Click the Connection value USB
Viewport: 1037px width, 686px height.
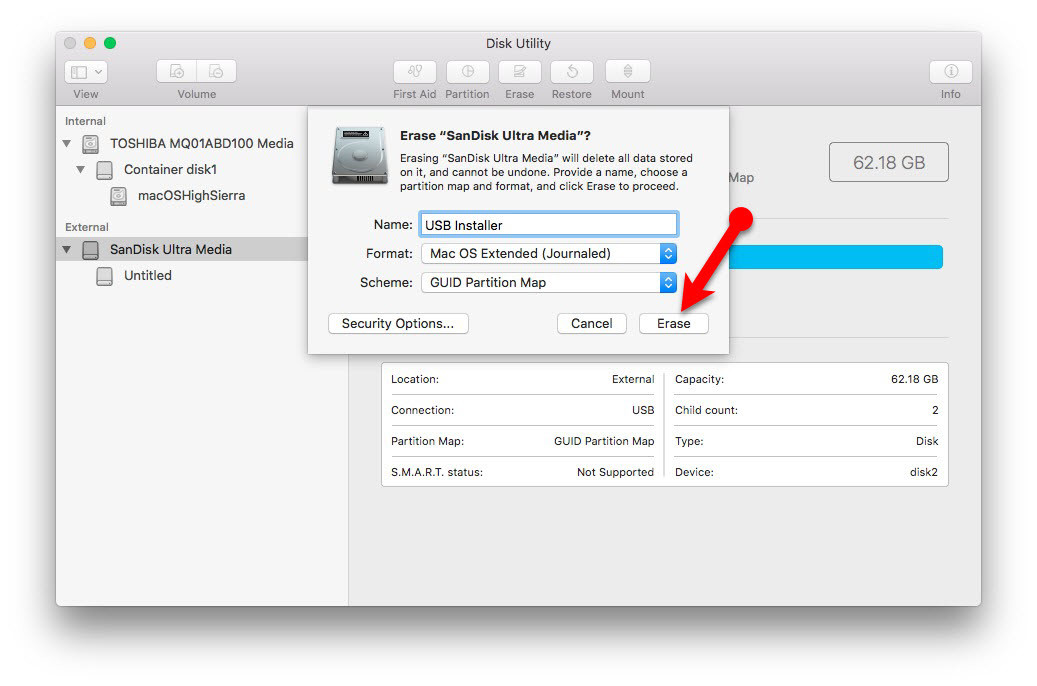pos(643,410)
